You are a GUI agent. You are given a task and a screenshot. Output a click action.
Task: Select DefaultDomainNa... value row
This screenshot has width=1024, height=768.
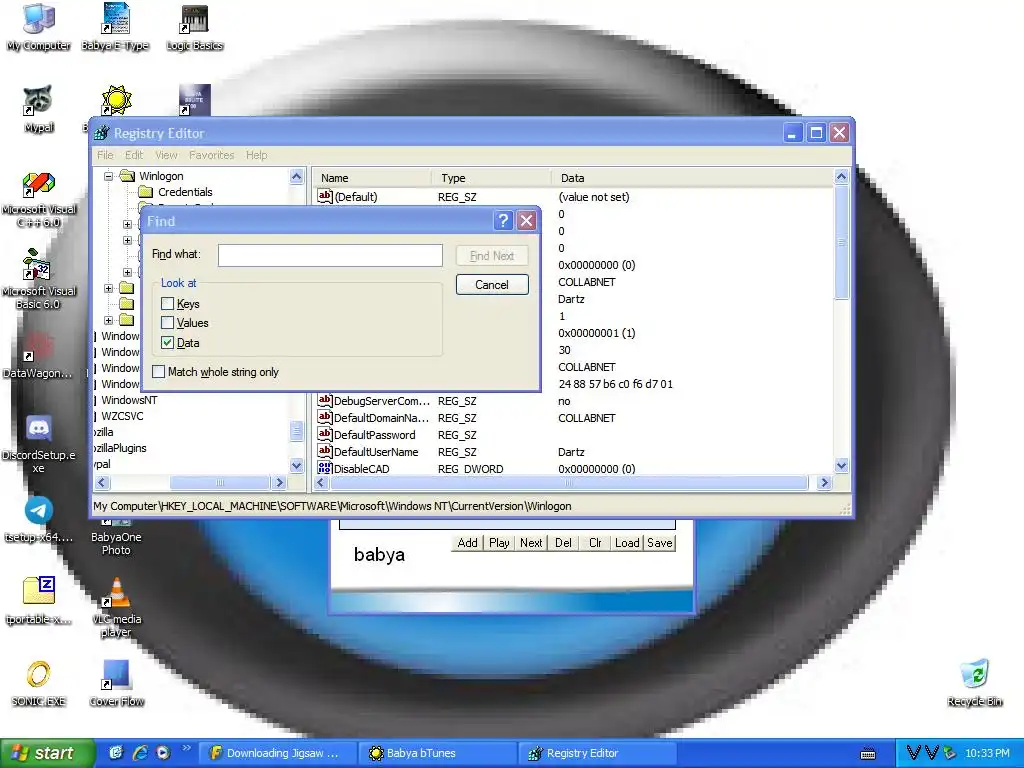(x=574, y=418)
